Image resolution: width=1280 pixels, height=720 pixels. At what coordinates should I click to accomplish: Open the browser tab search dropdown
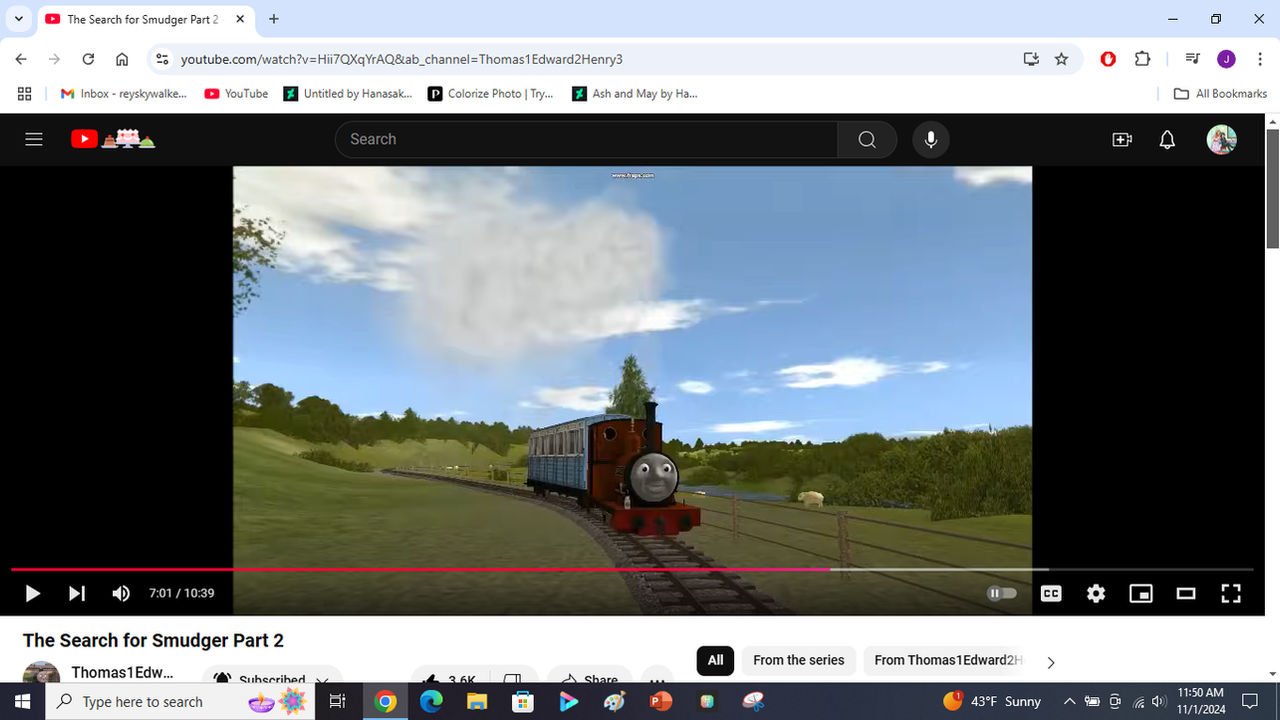click(18, 18)
